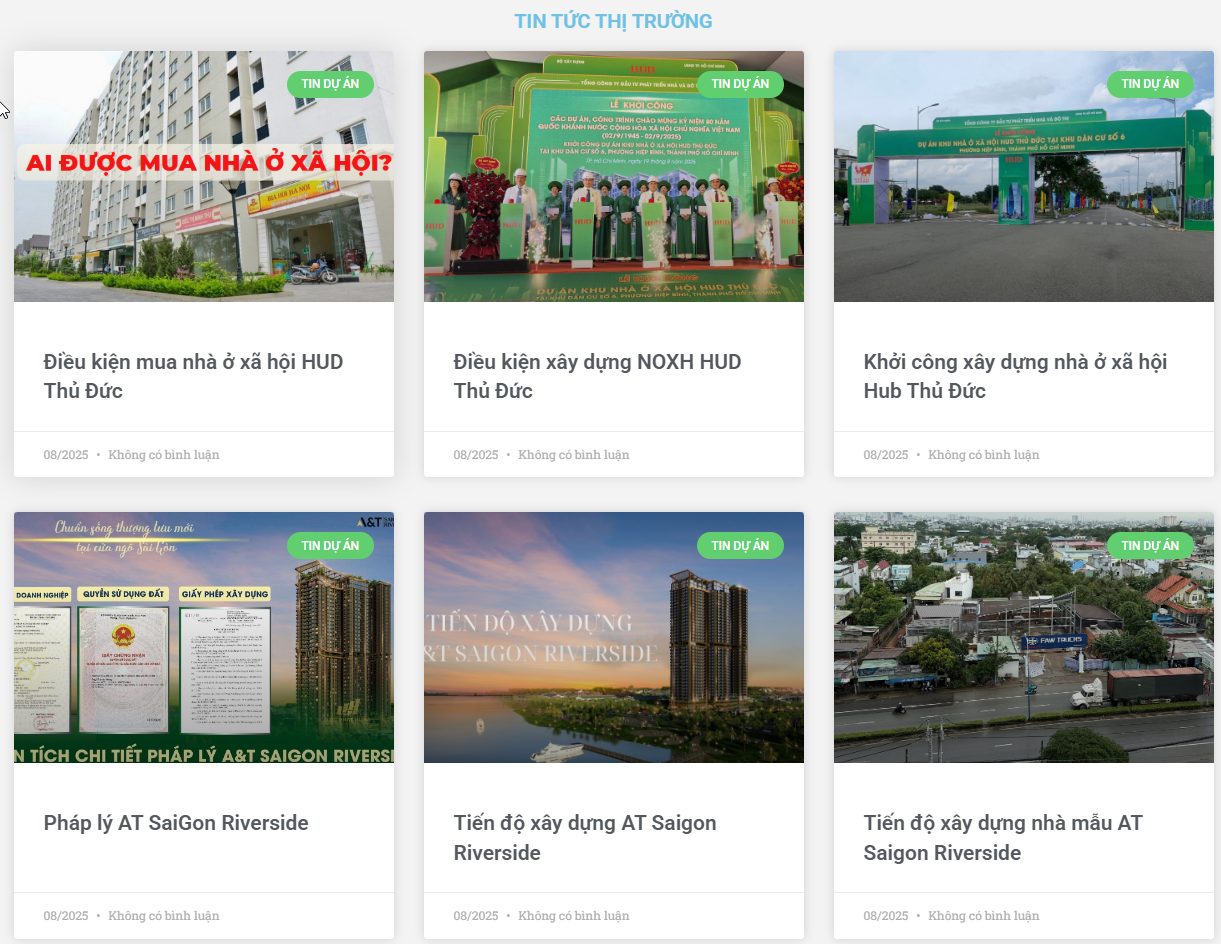Open article 'Pháp lý AT SaiGon Riverside'
The height and width of the screenshot is (944, 1221).
(176, 823)
